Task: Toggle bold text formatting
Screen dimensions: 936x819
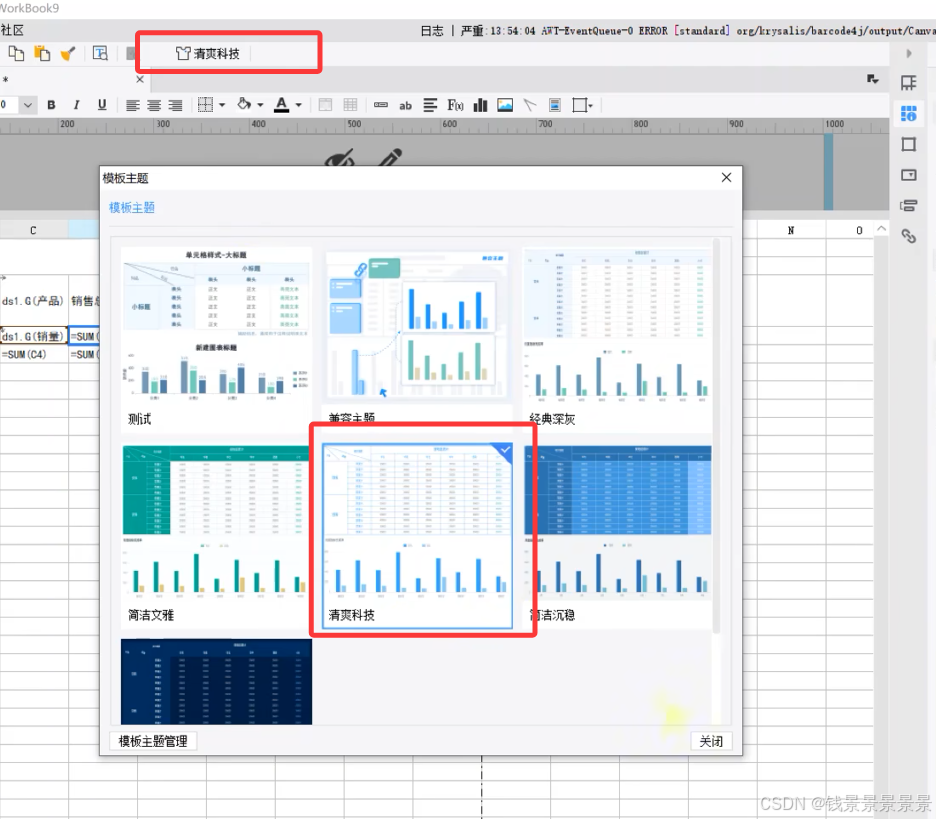Action: tap(51, 105)
